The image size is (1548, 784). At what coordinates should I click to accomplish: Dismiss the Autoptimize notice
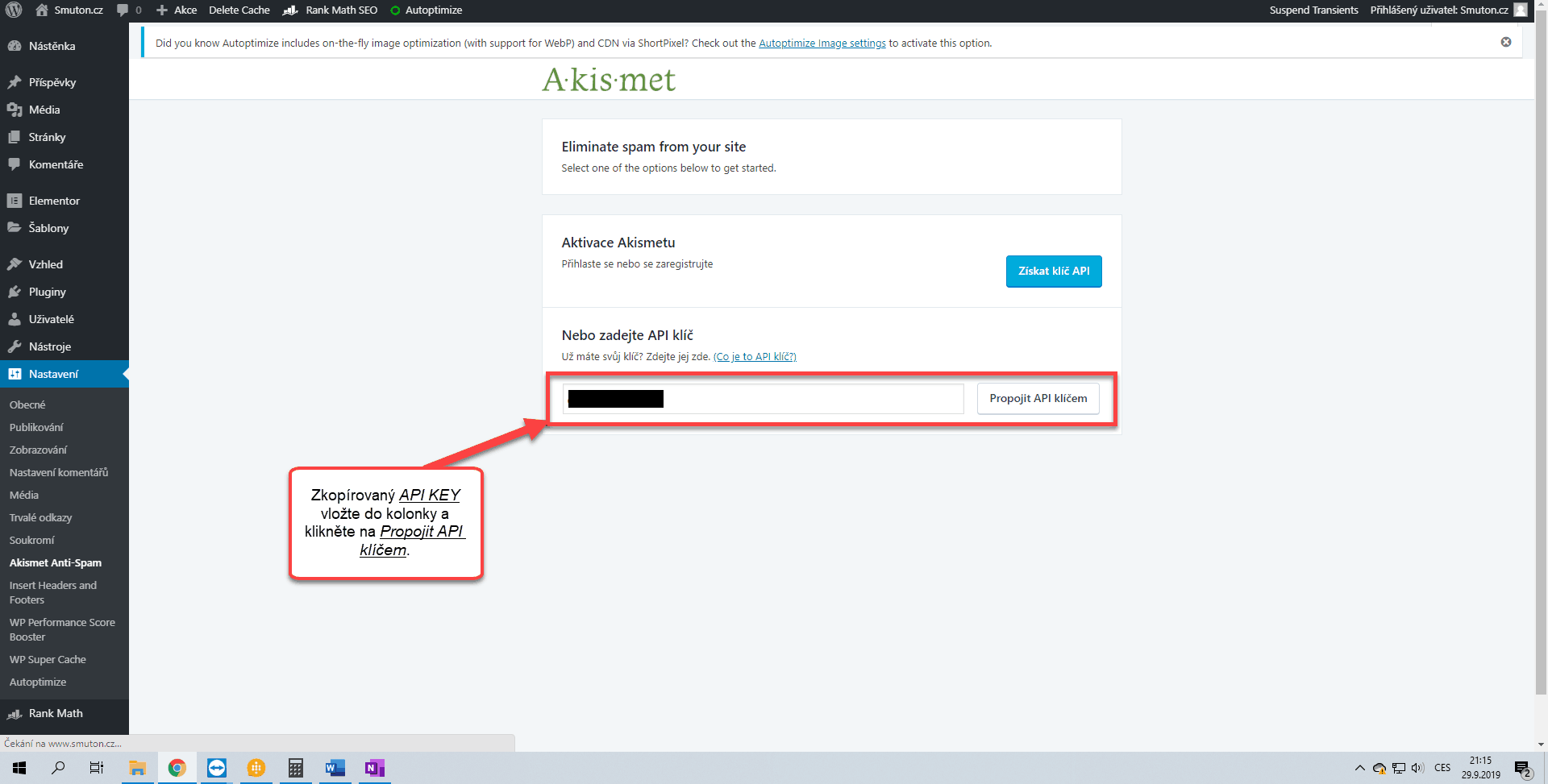pos(1506,42)
